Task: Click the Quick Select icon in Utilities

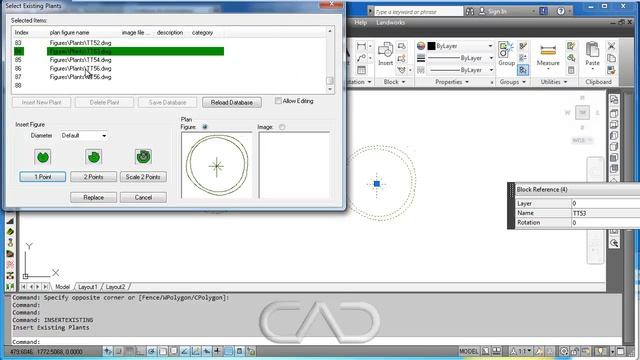Action: coord(571,46)
